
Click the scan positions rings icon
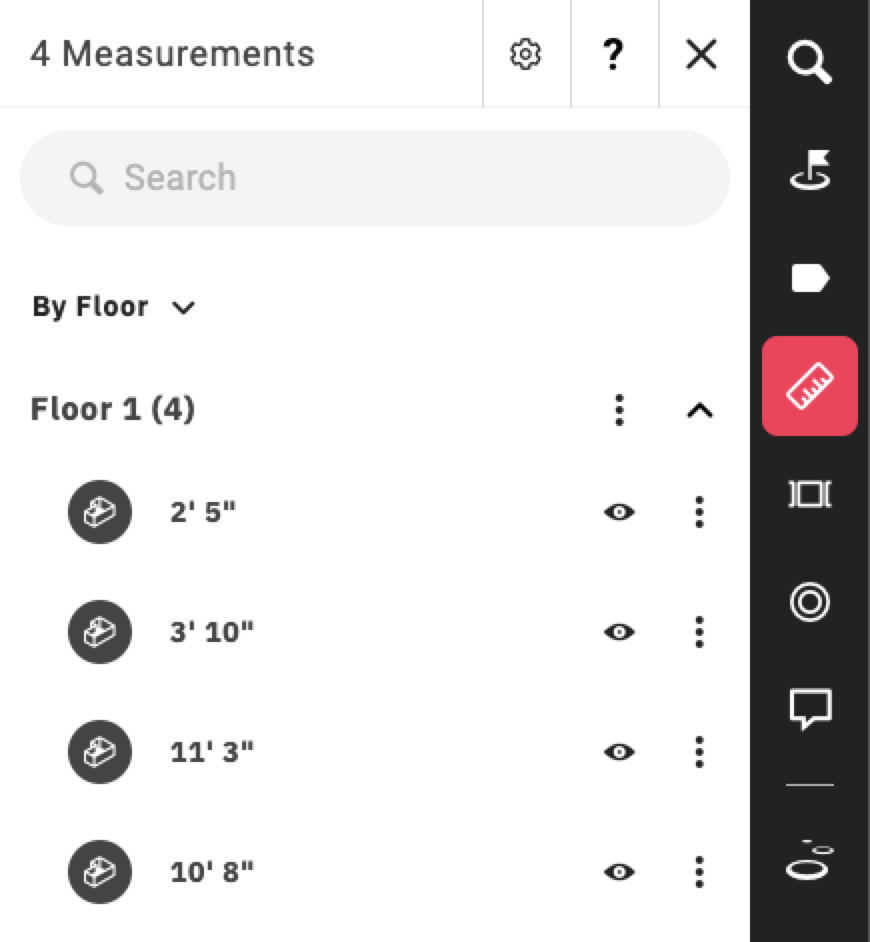click(809, 860)
